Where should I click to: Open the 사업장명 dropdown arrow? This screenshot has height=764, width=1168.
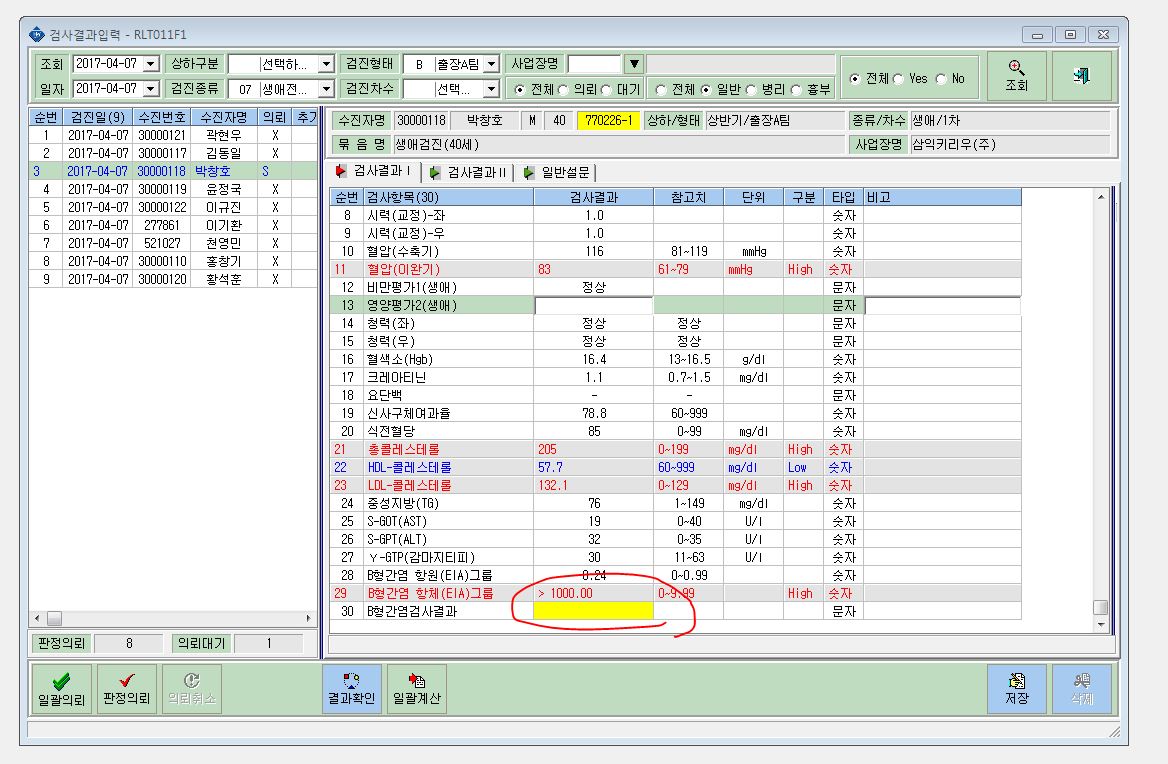click(633, 64)
